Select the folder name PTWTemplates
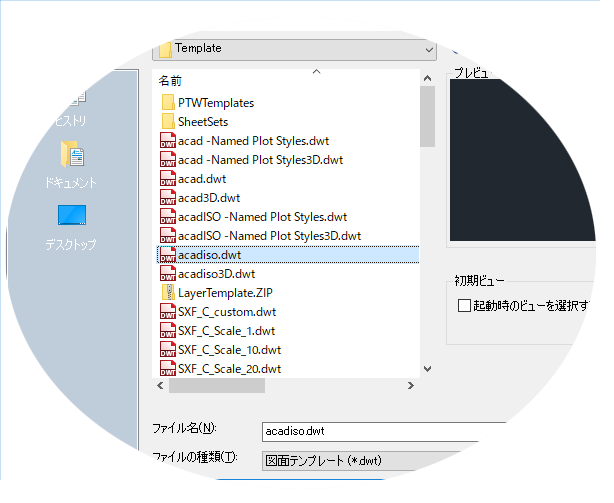The width and height of the screenshot is (614, 503). 216,103
